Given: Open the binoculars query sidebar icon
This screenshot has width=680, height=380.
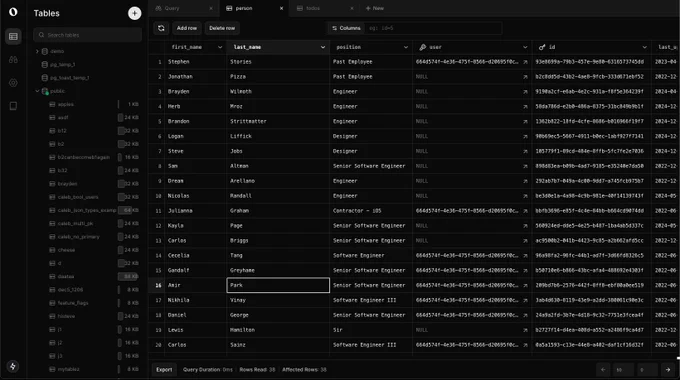Looking at the screenshot, I should (13, 60).
